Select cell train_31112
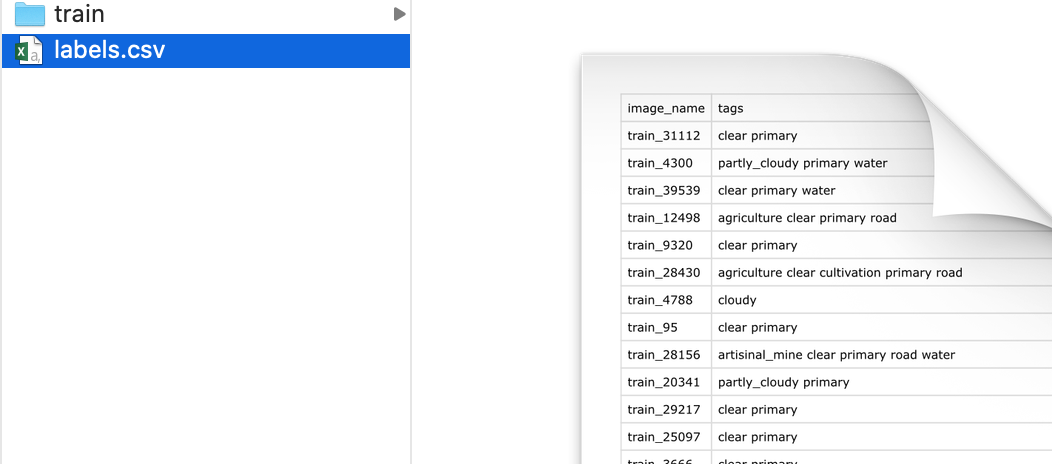1052x464 pixels. point(666,135)
